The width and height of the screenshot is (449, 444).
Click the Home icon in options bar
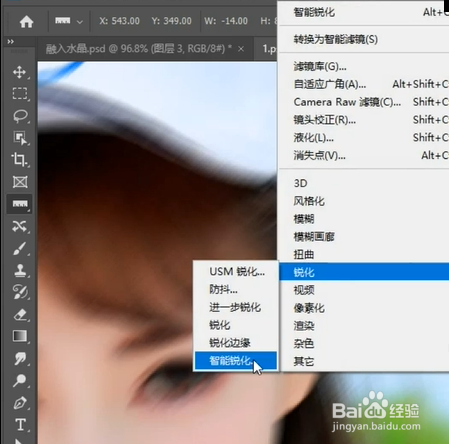point(26,22)
